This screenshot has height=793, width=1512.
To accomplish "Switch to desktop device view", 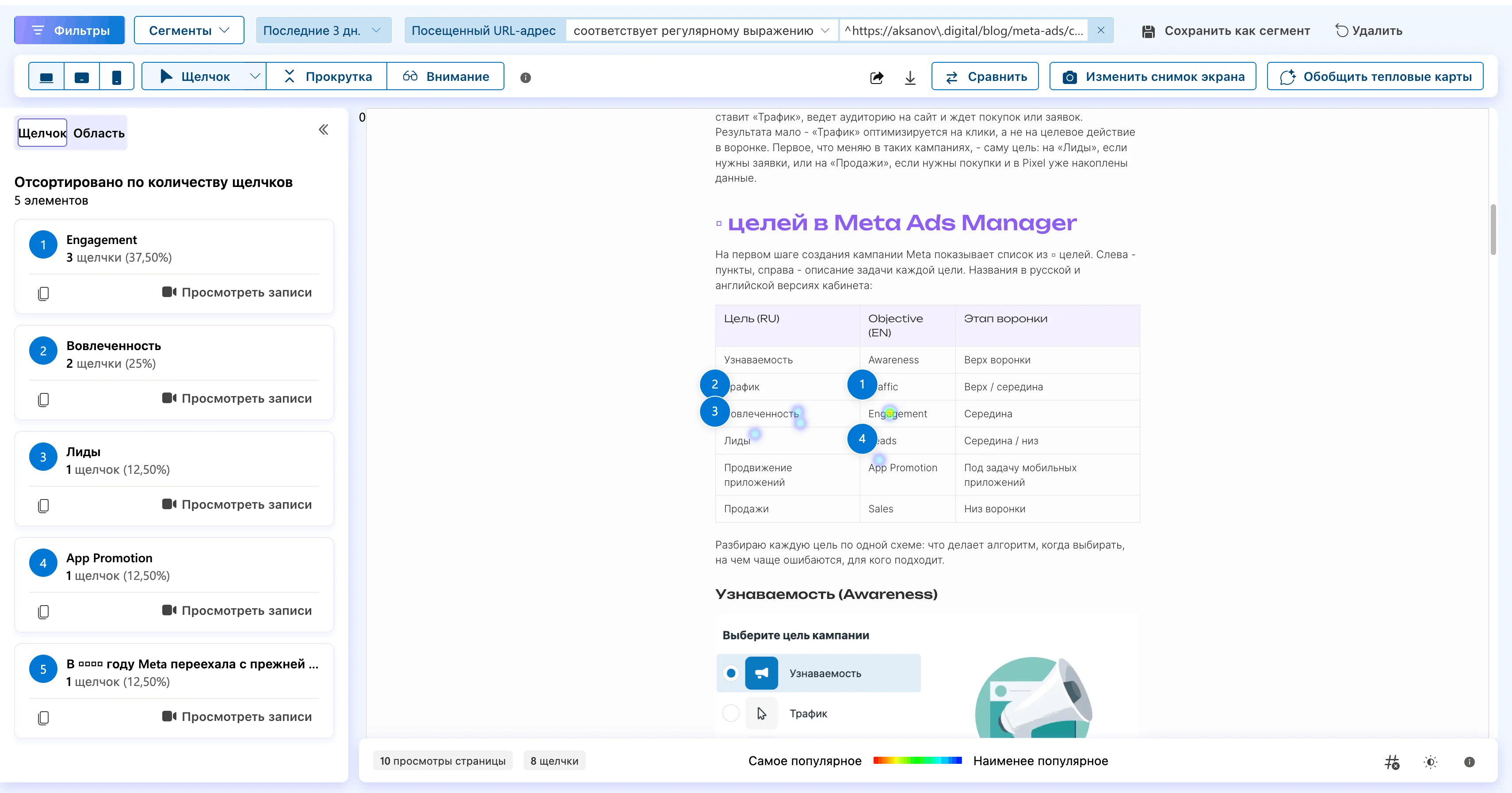I will pos(46,76).
